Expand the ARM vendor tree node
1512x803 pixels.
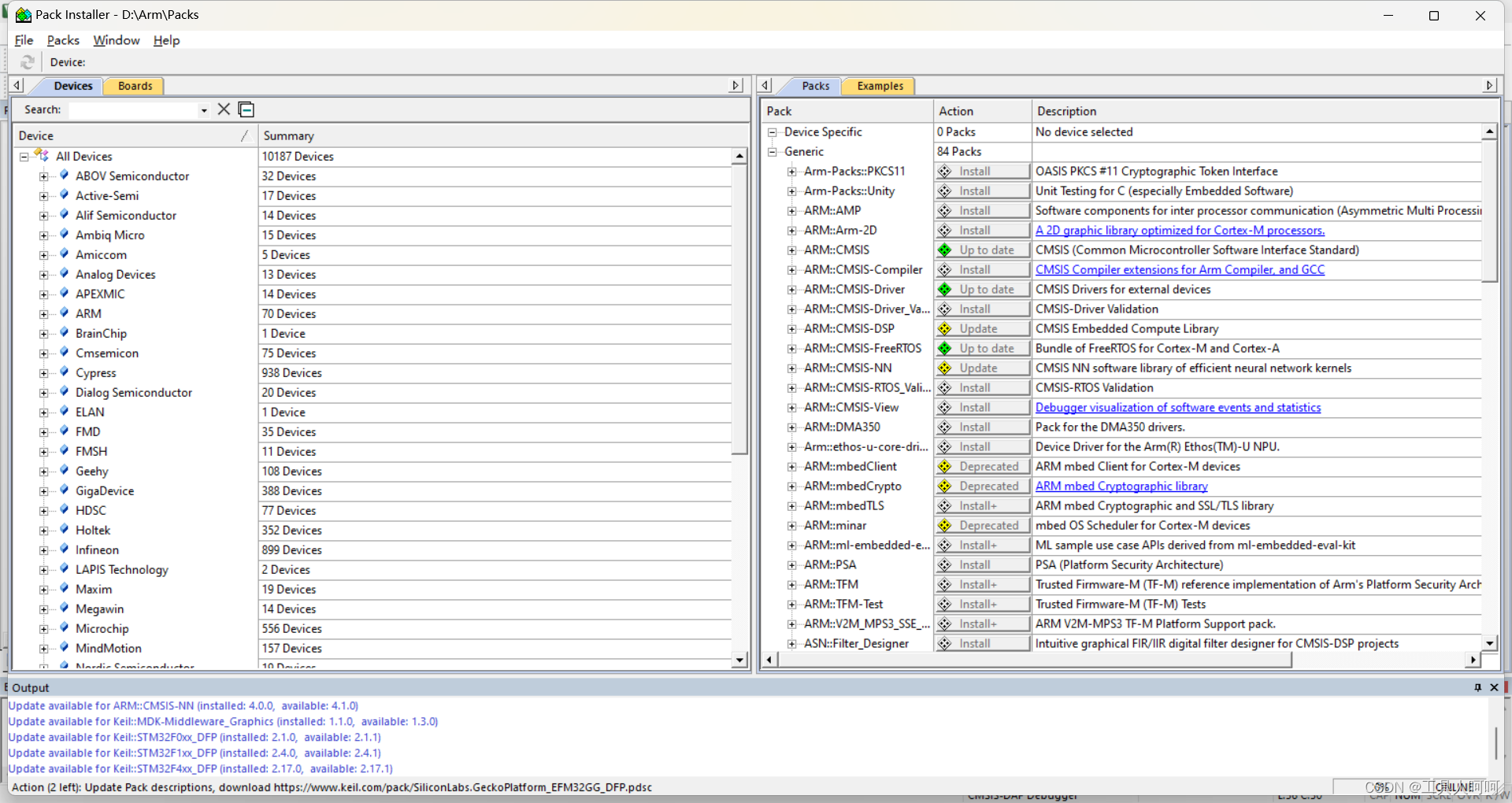pos(44,314)
